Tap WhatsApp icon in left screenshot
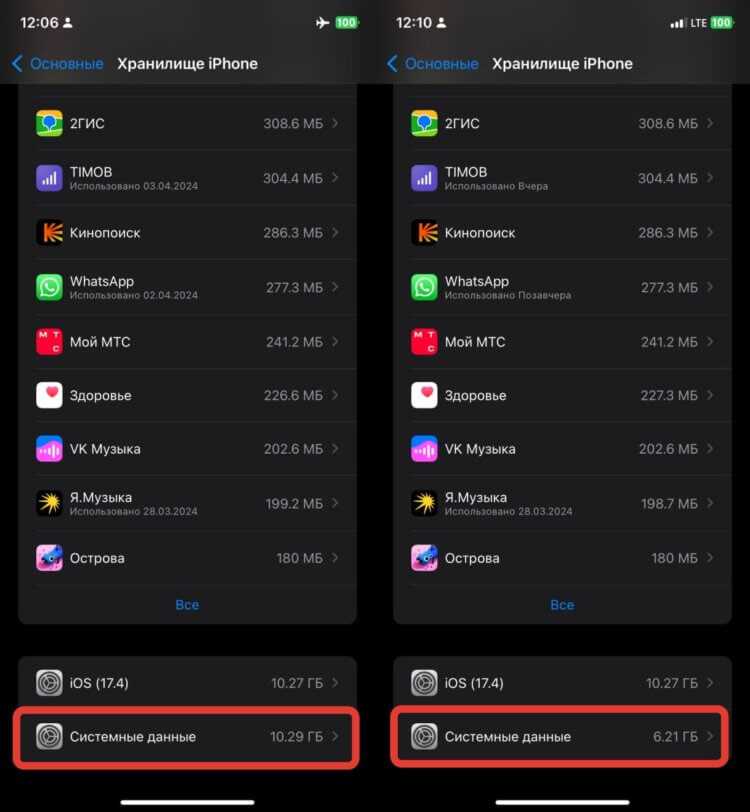The image size is (750, 812). click(49, 287)
